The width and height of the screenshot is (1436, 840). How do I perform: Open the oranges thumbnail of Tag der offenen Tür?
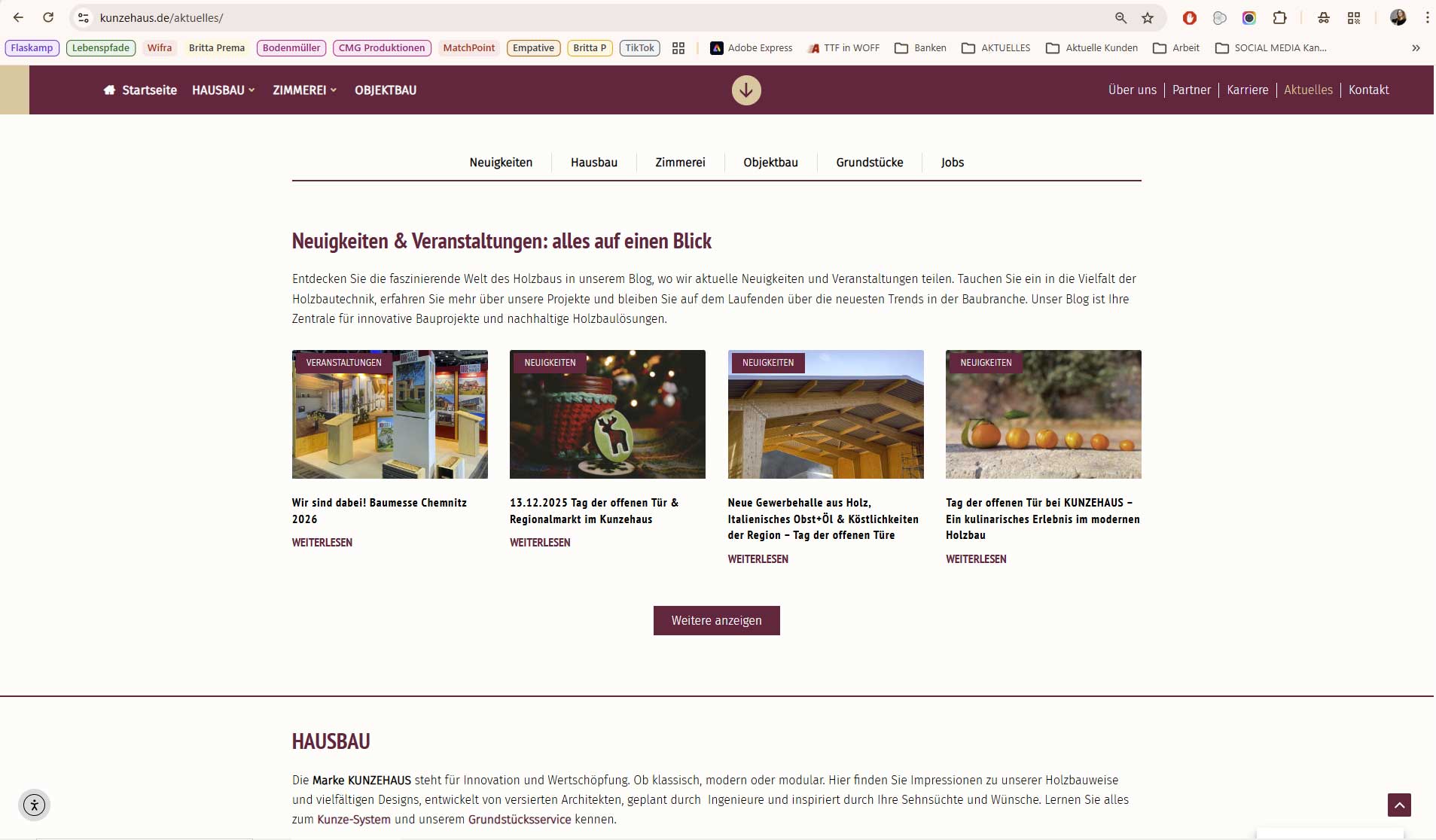(1043, 414)
